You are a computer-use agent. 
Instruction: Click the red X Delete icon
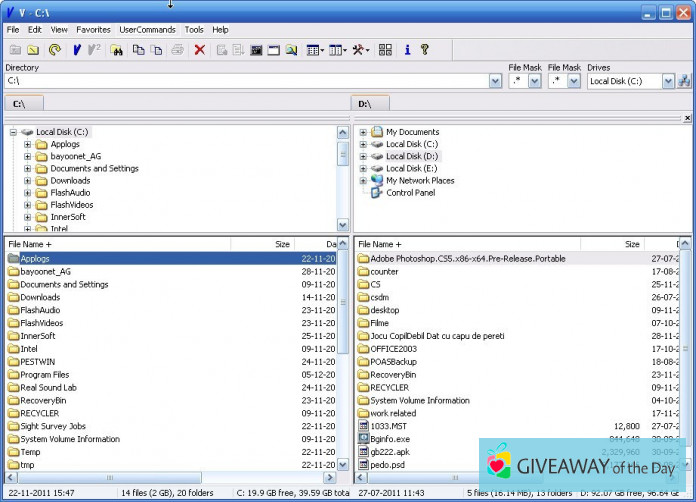tap(200, 49)
